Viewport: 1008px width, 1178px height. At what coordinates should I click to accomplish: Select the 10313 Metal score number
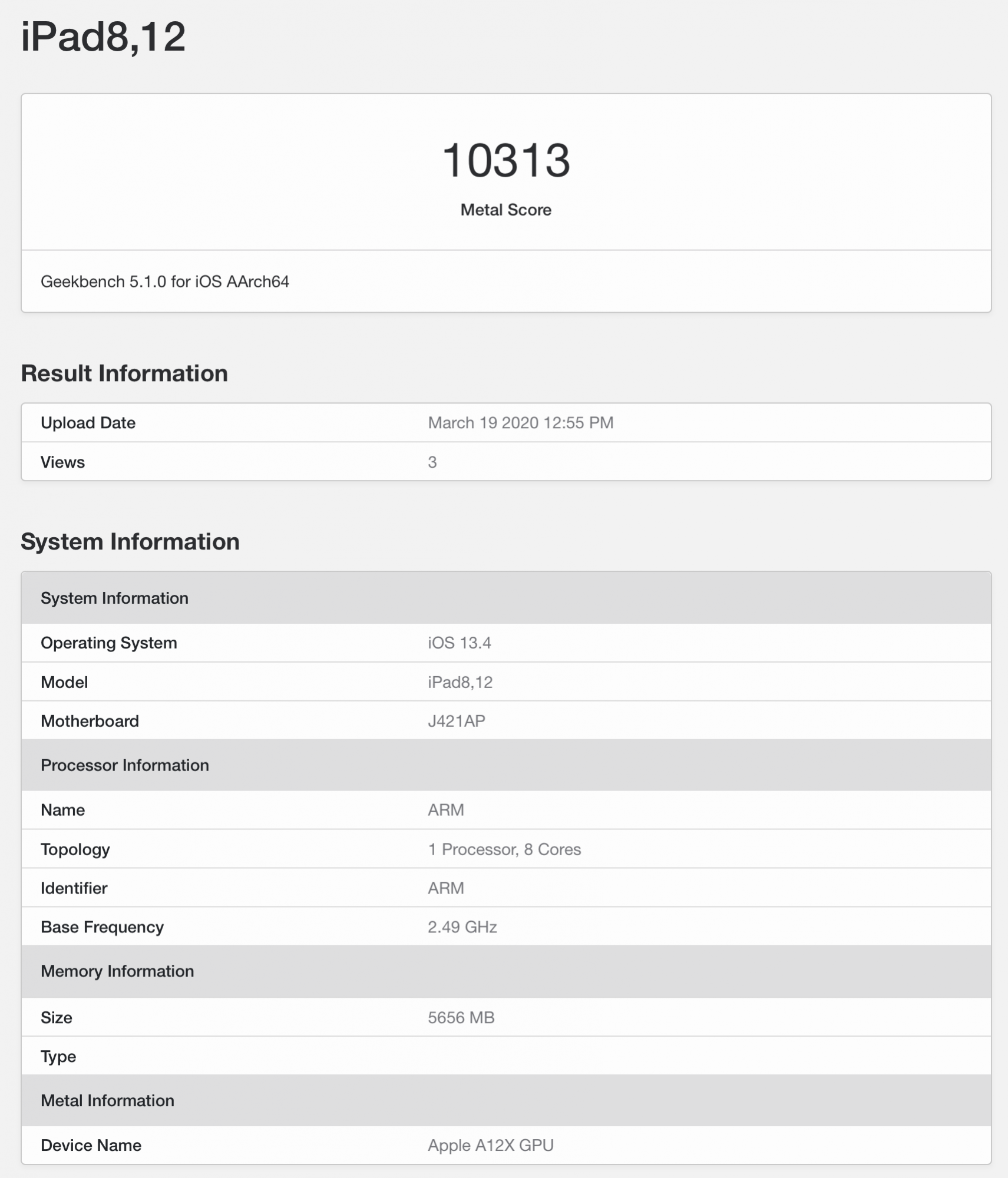coord(506,160)
